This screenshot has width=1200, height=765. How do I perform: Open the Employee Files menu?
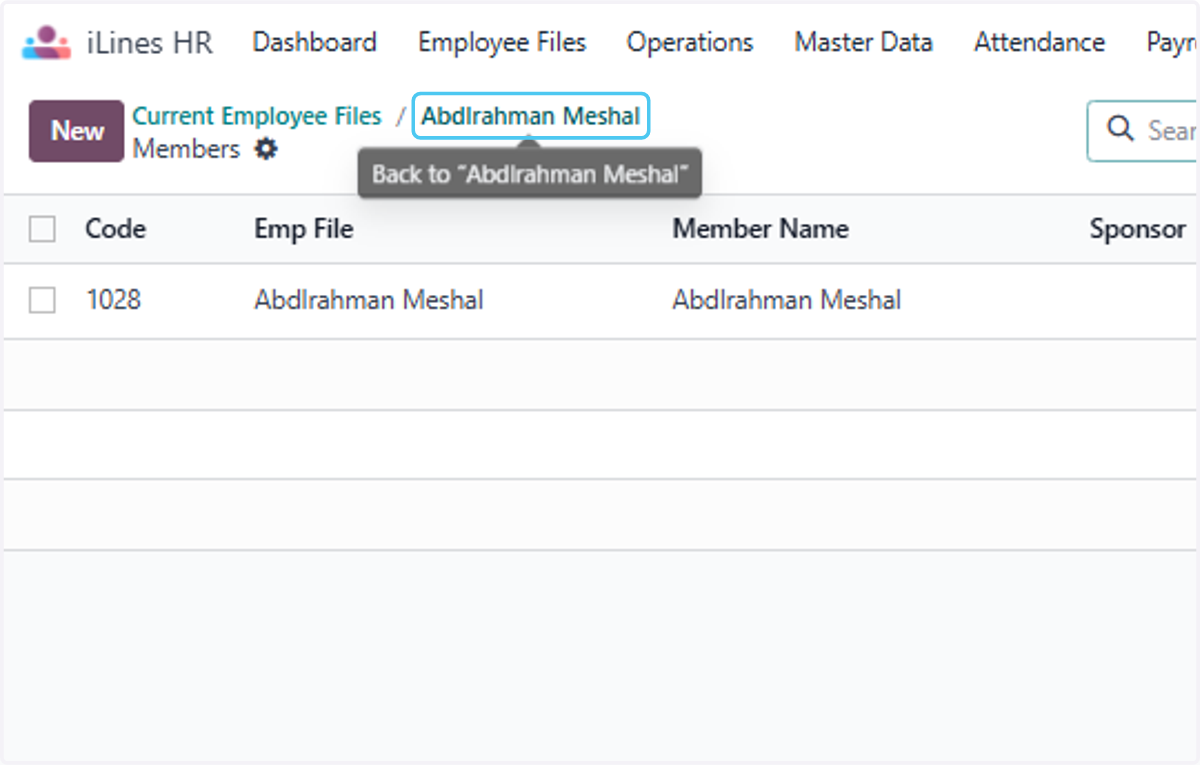(502, 43)
